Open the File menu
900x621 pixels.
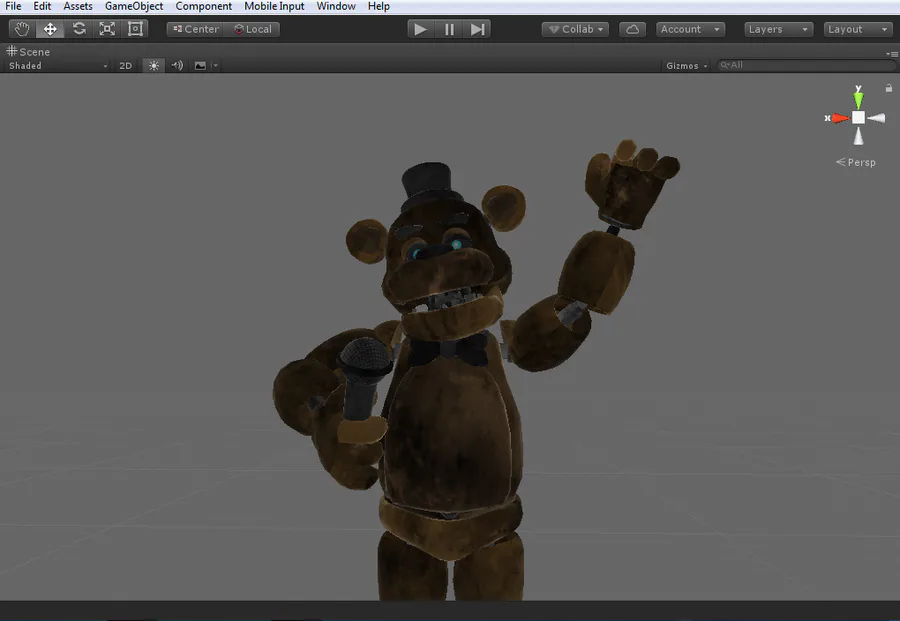(x=13, y=6)
